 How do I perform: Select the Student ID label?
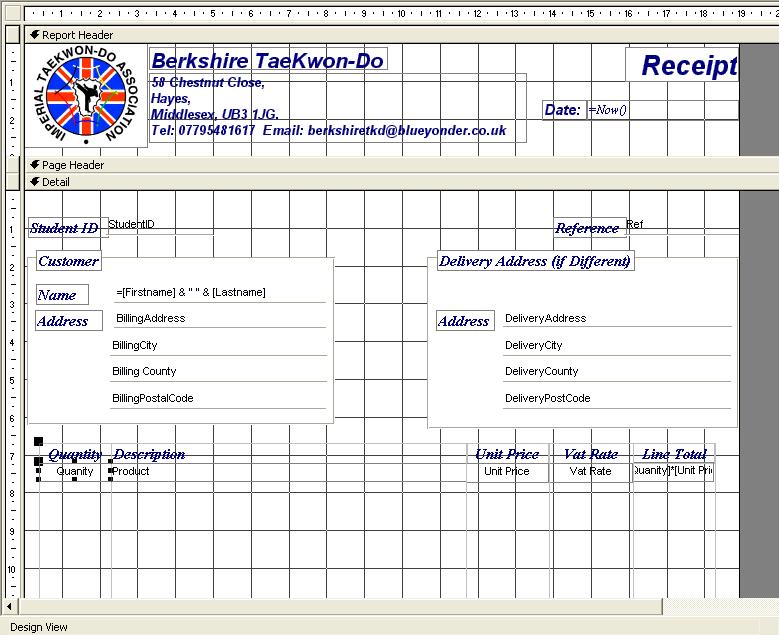click(x=68, y=228)
